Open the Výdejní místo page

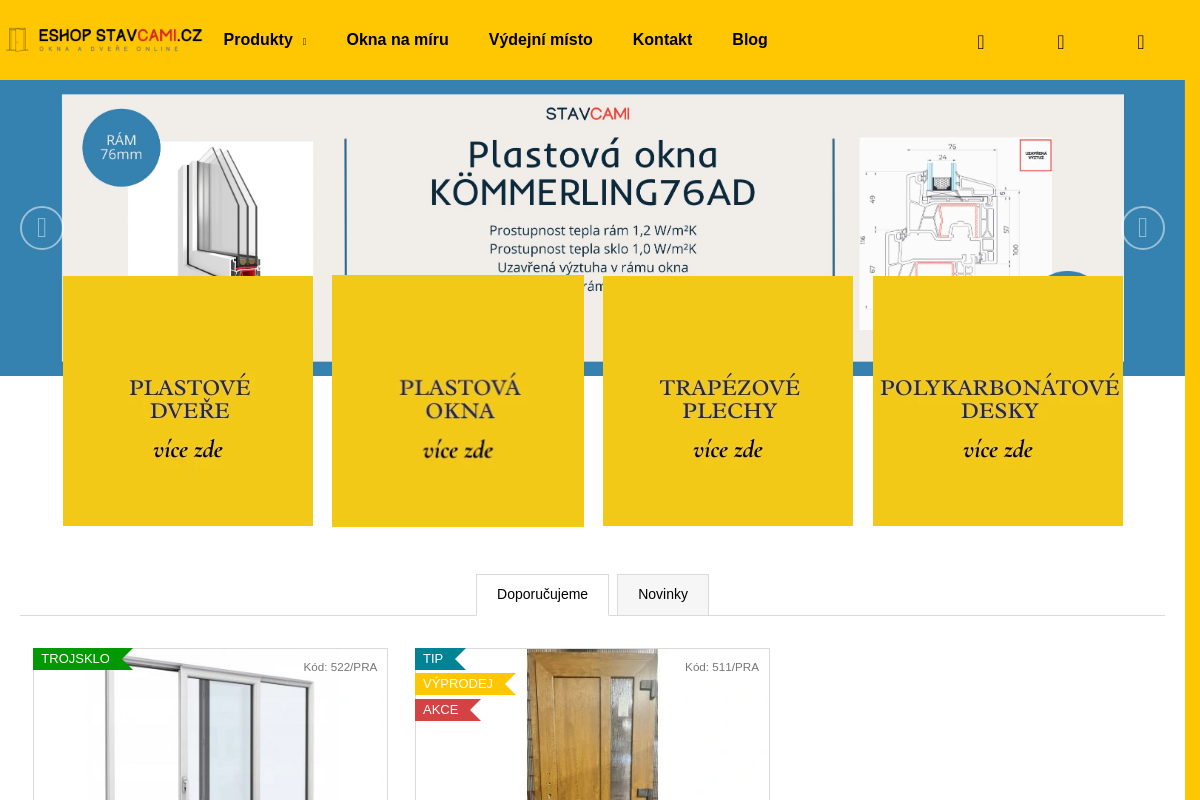coord(540,40)
